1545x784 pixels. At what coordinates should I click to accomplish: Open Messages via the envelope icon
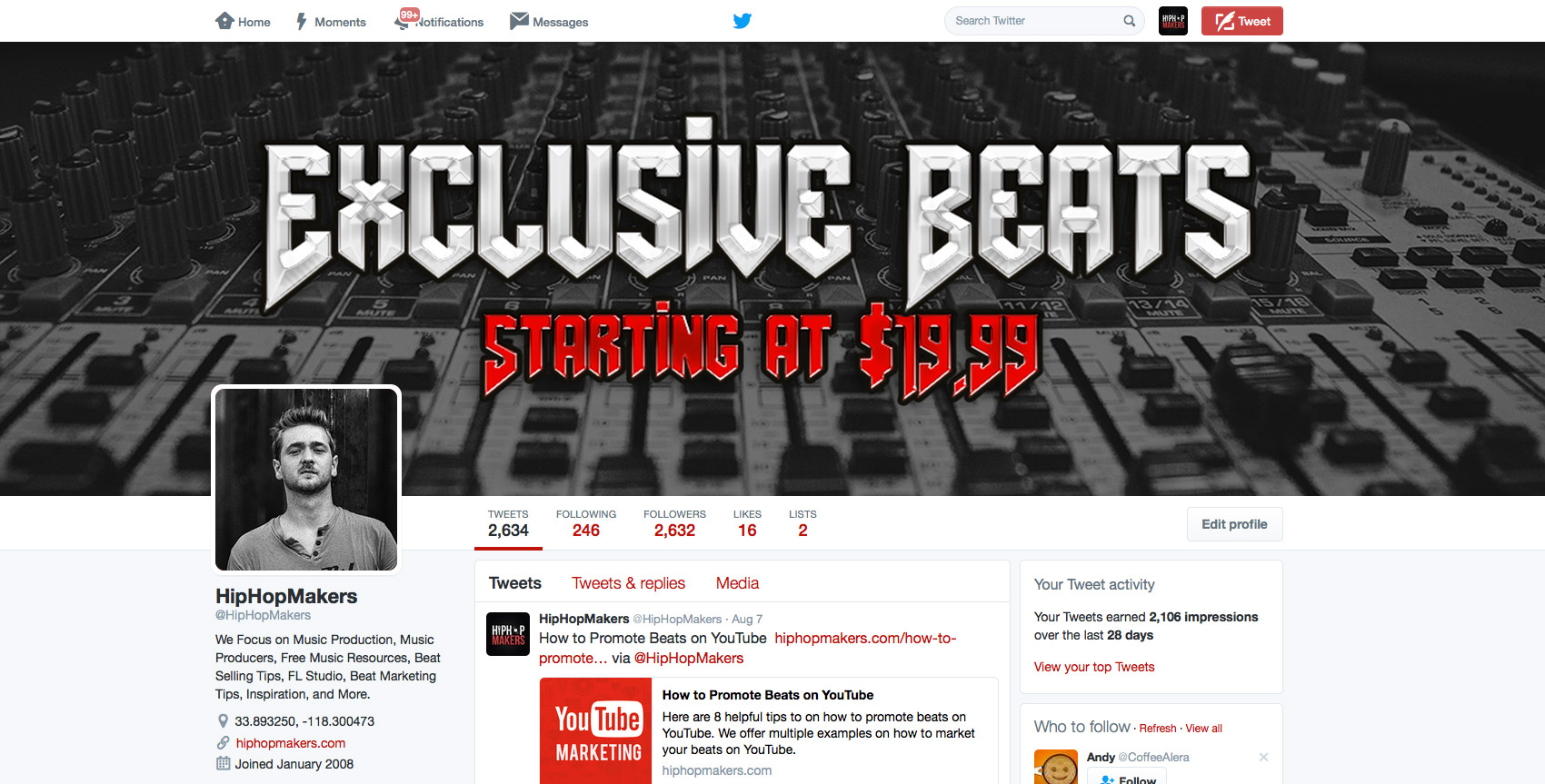pyautogui.click(x=519, y=20)
